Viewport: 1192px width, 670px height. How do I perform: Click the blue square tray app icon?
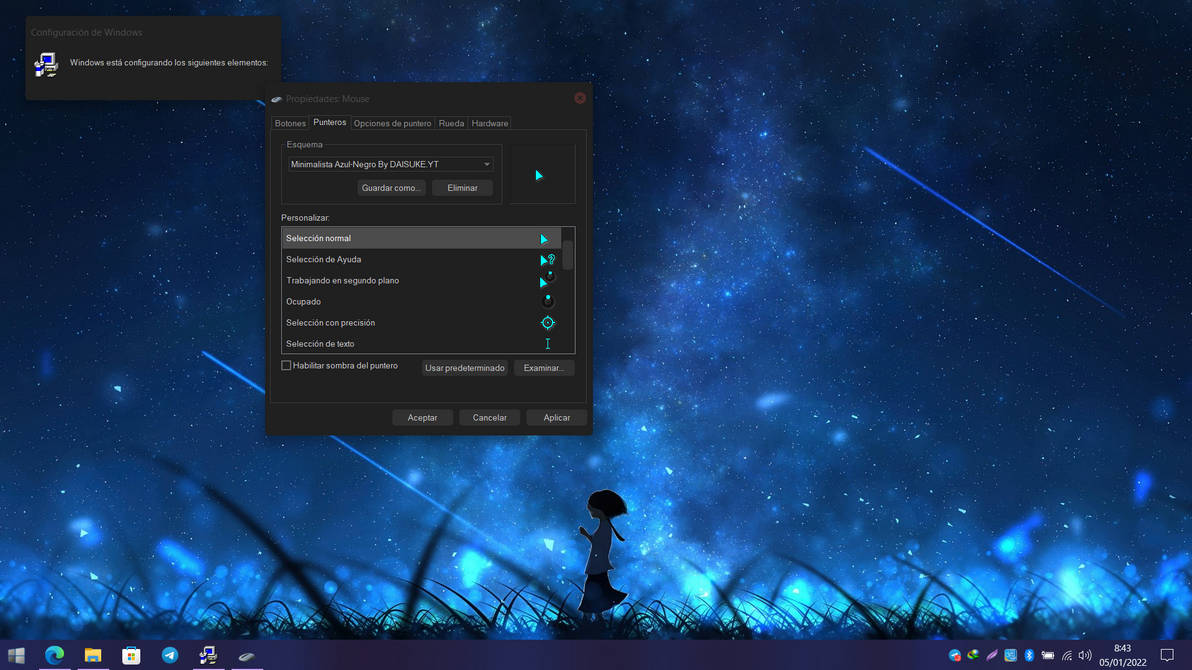click(x=1010, y=655)
